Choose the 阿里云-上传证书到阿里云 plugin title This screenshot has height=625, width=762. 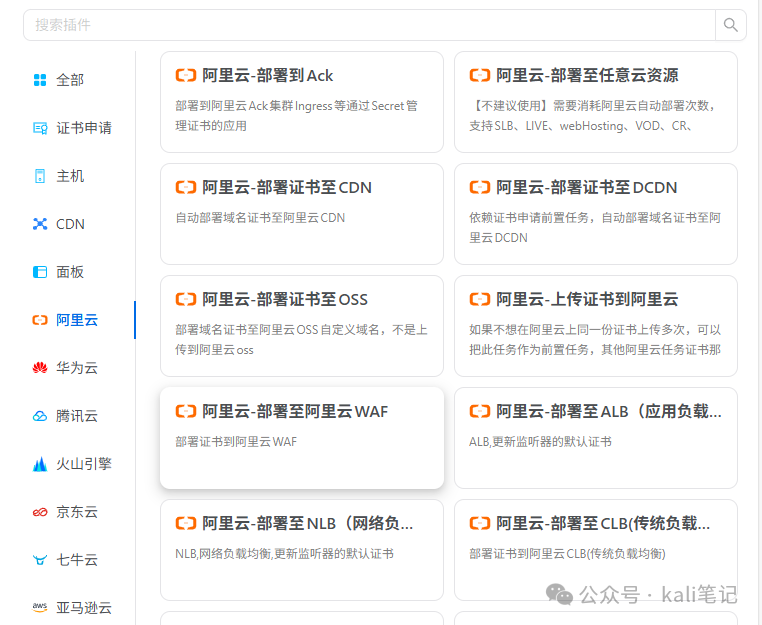click(587, 299)
